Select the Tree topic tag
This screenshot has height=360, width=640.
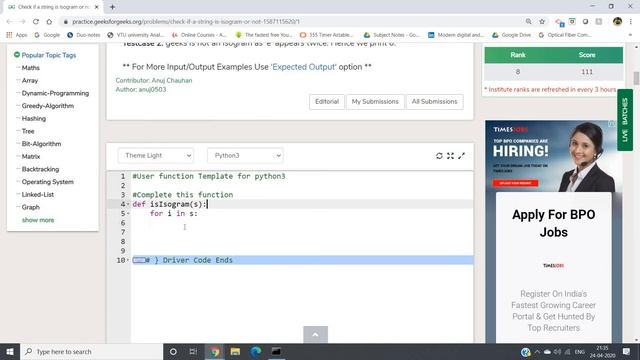(28, 131)
